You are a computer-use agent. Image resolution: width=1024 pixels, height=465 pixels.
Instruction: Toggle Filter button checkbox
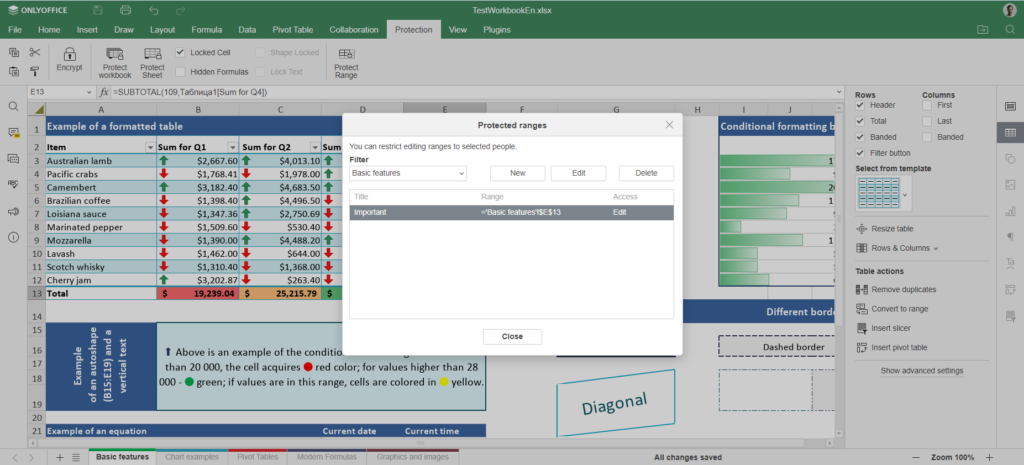[860, 153]
